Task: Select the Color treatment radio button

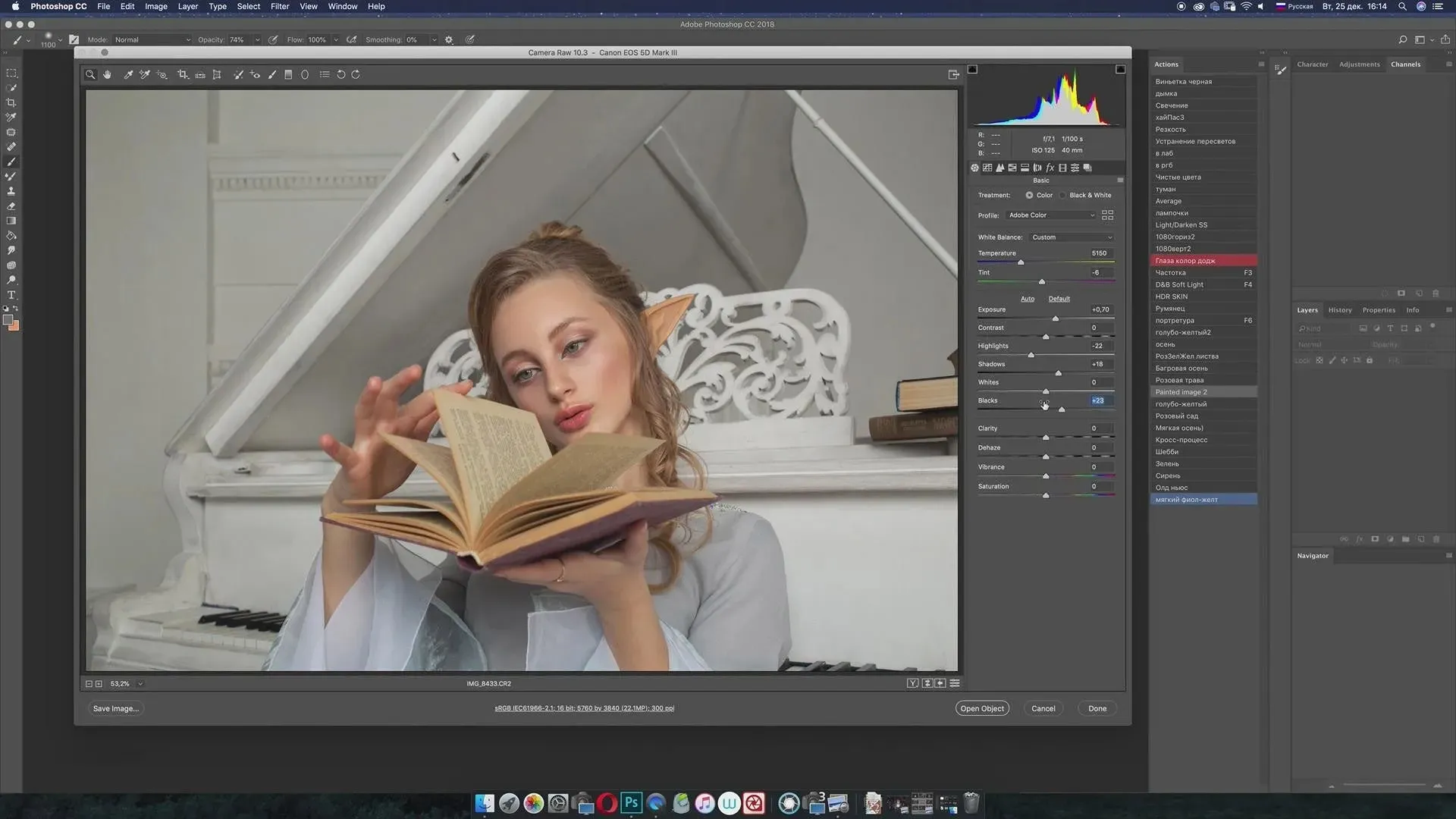Action: [x=1029, y=195]
